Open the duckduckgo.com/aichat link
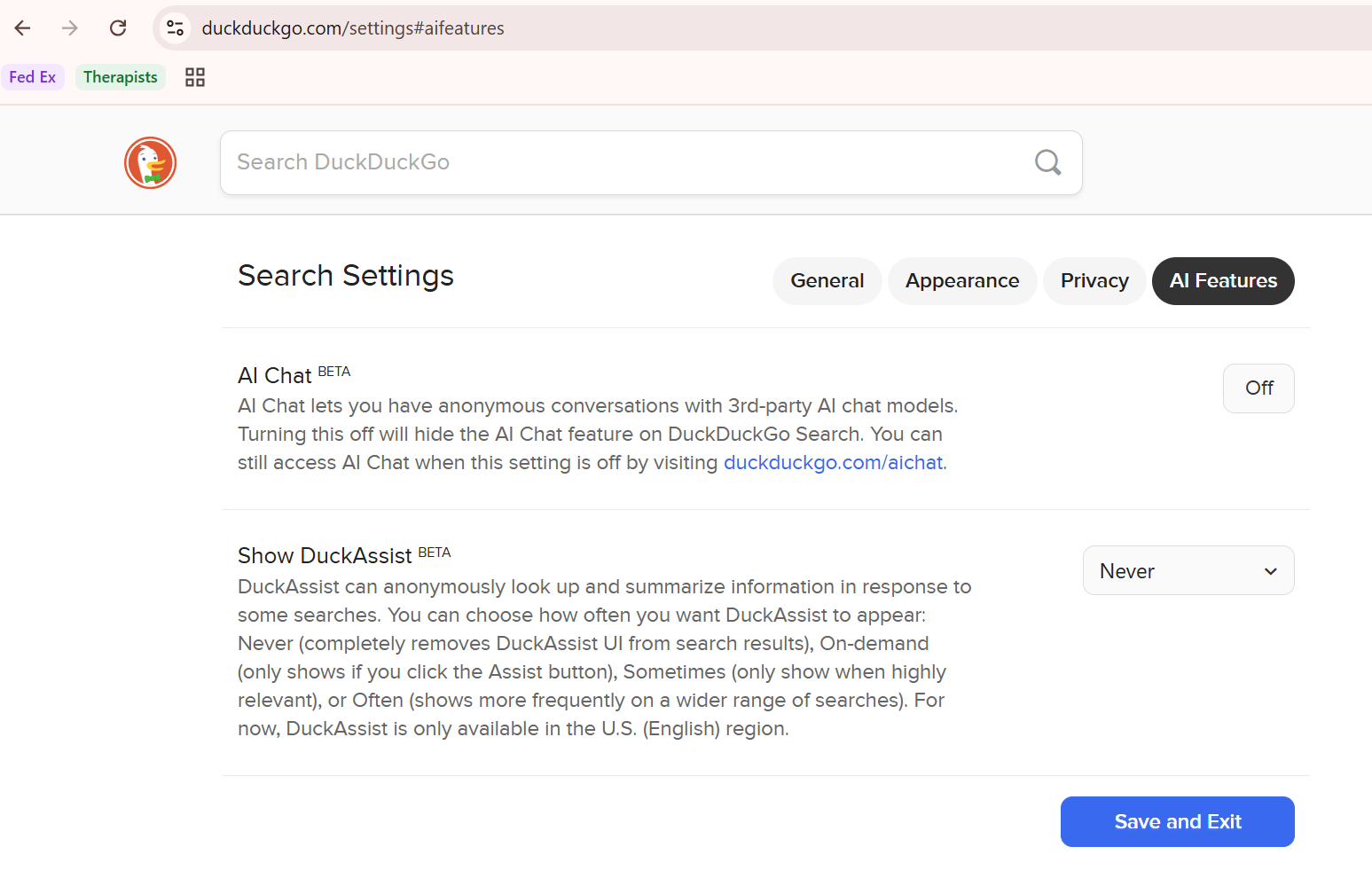 pos(834,463)
